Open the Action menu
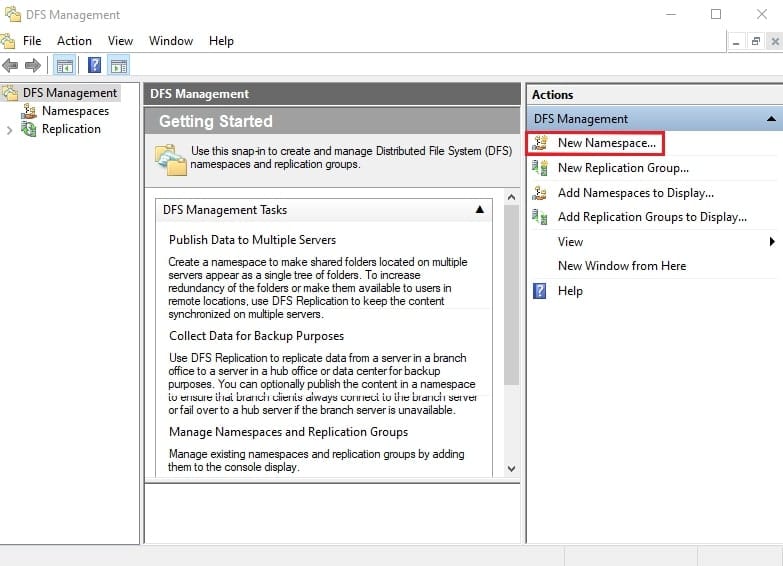Screen dimensions: 783x566 (x=74, y=41)
